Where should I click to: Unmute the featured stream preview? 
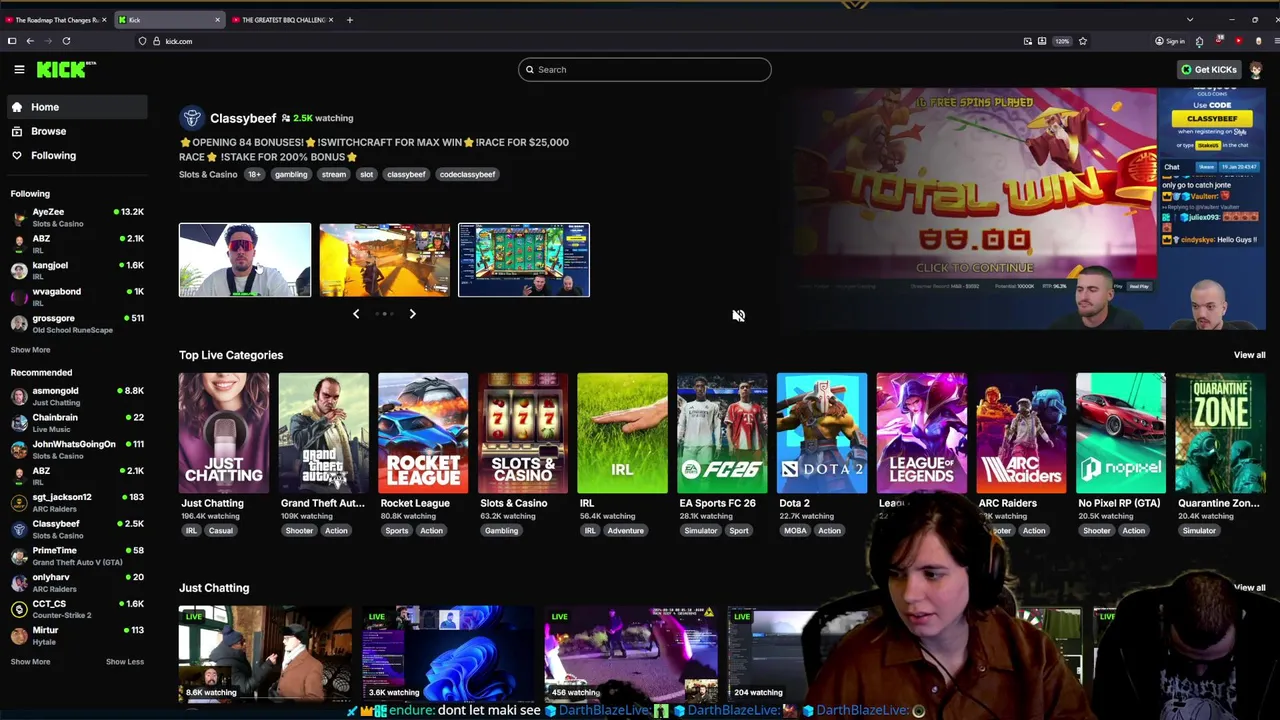[x=738, y=315]
